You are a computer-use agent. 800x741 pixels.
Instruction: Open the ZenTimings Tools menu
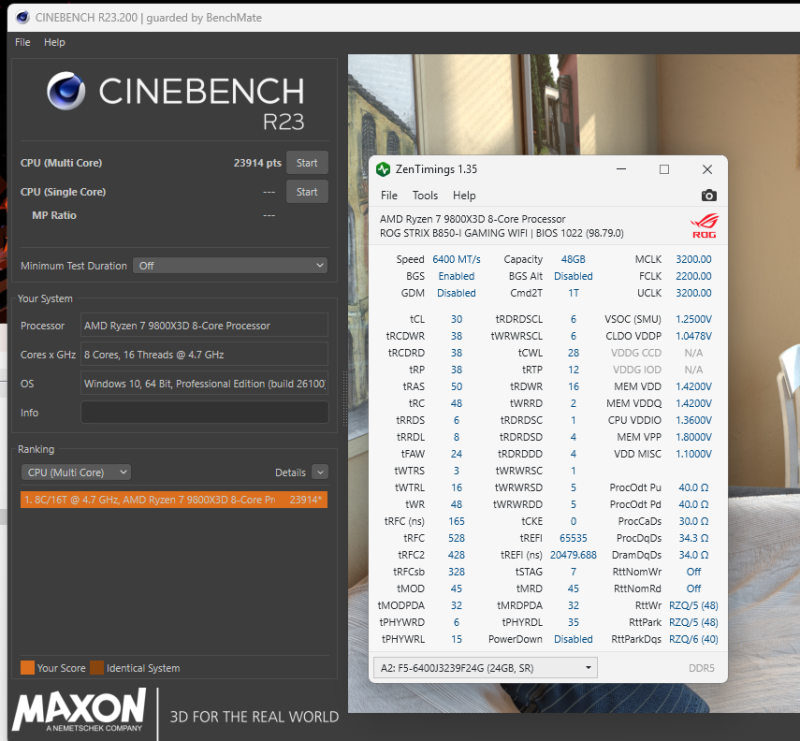click(x=425, y=195)
